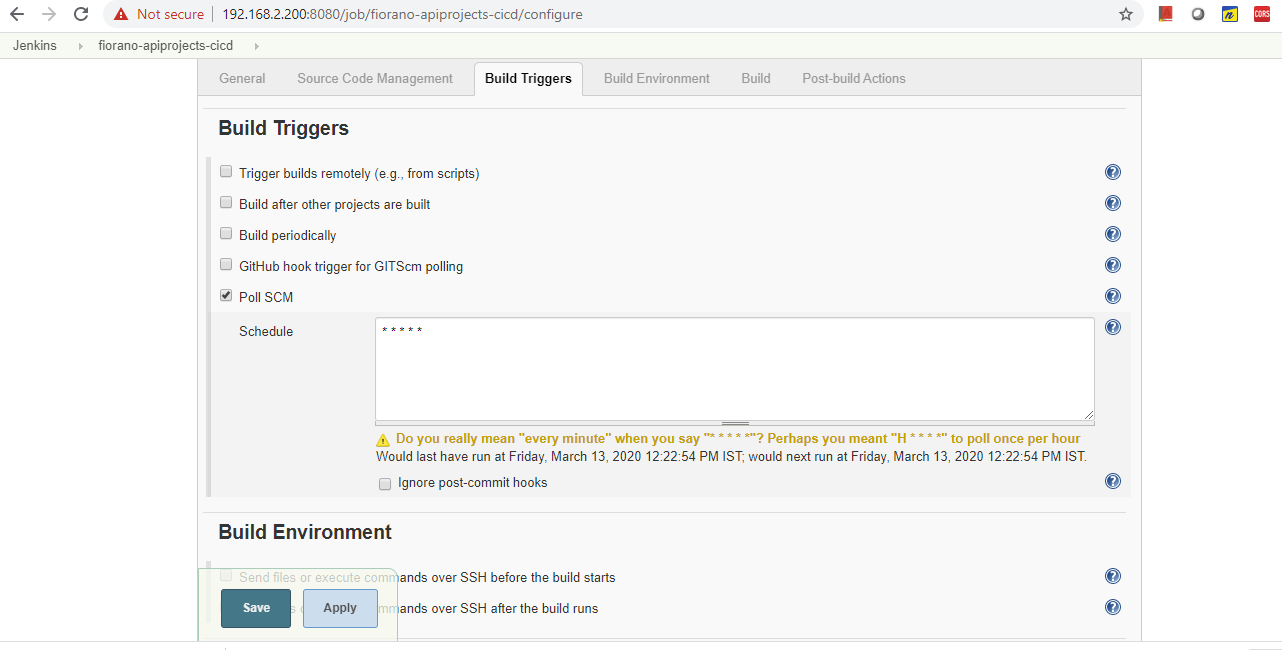Enable Build periodically checkbox
The image size is (1282, 650).
point(226,234)
